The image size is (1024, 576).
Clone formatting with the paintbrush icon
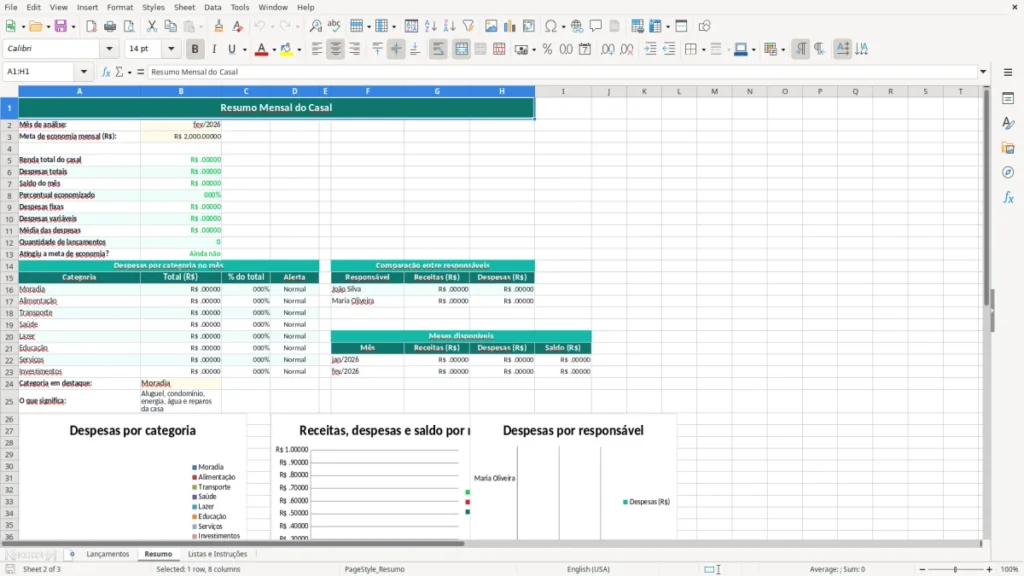click(x=219, y=26)
